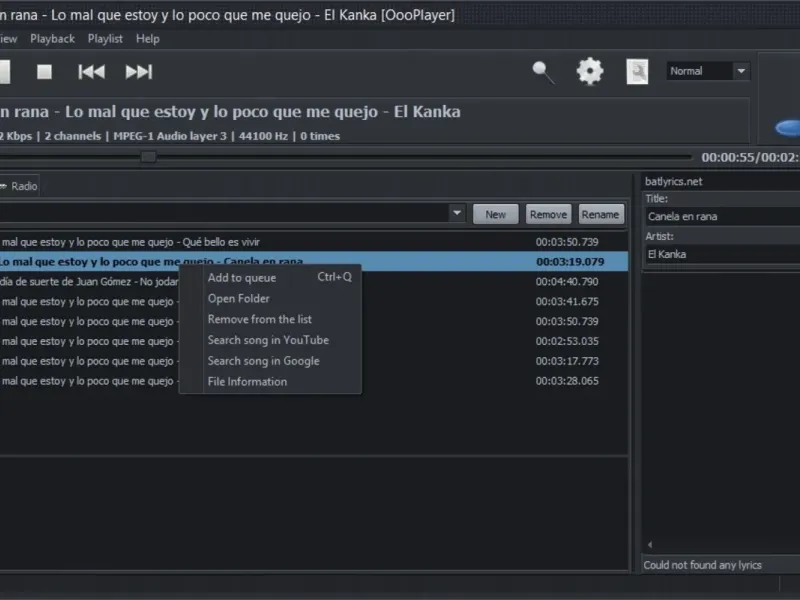Open the Help menu
The width and height of the screenshot is (800, 600).
[x=147, y=39]
